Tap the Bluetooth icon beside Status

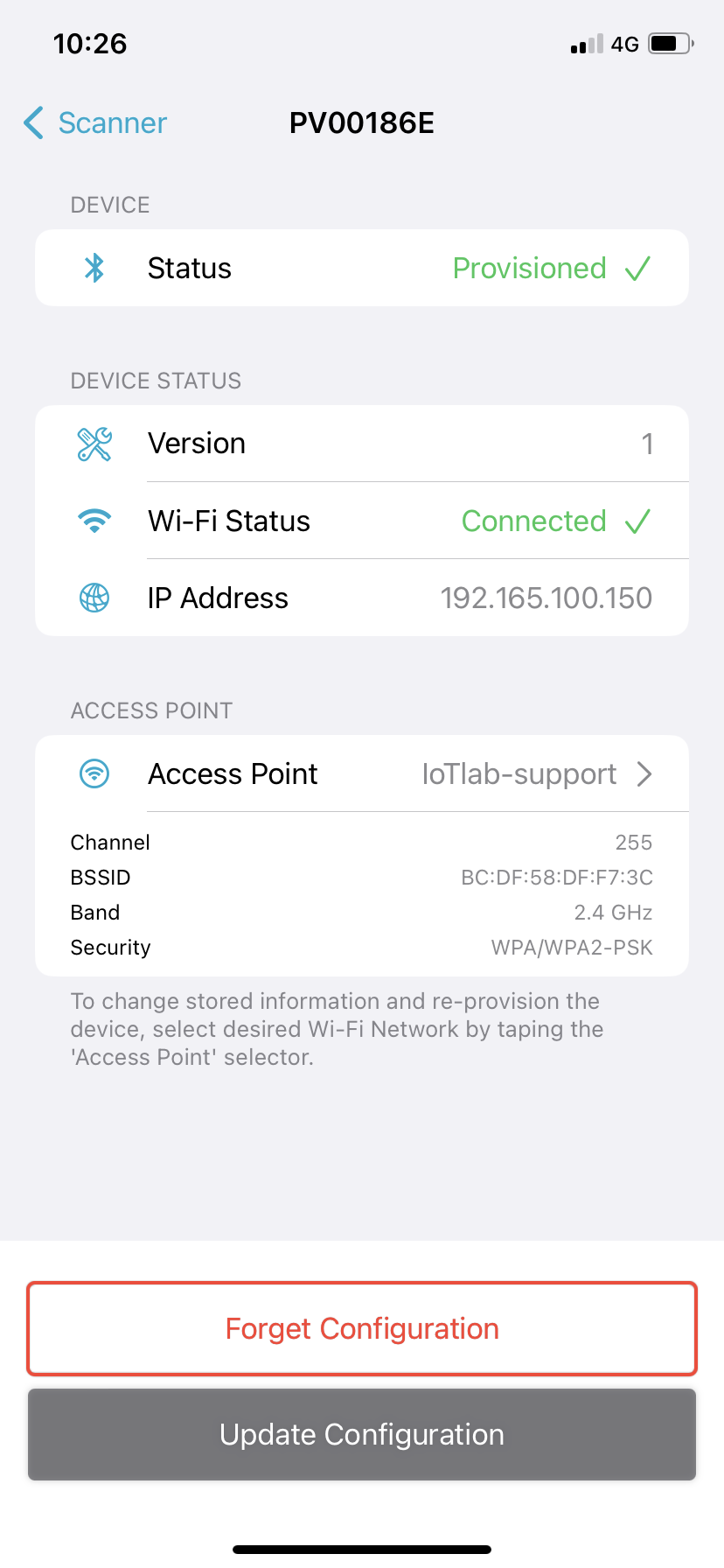click(x=94, y=268)
